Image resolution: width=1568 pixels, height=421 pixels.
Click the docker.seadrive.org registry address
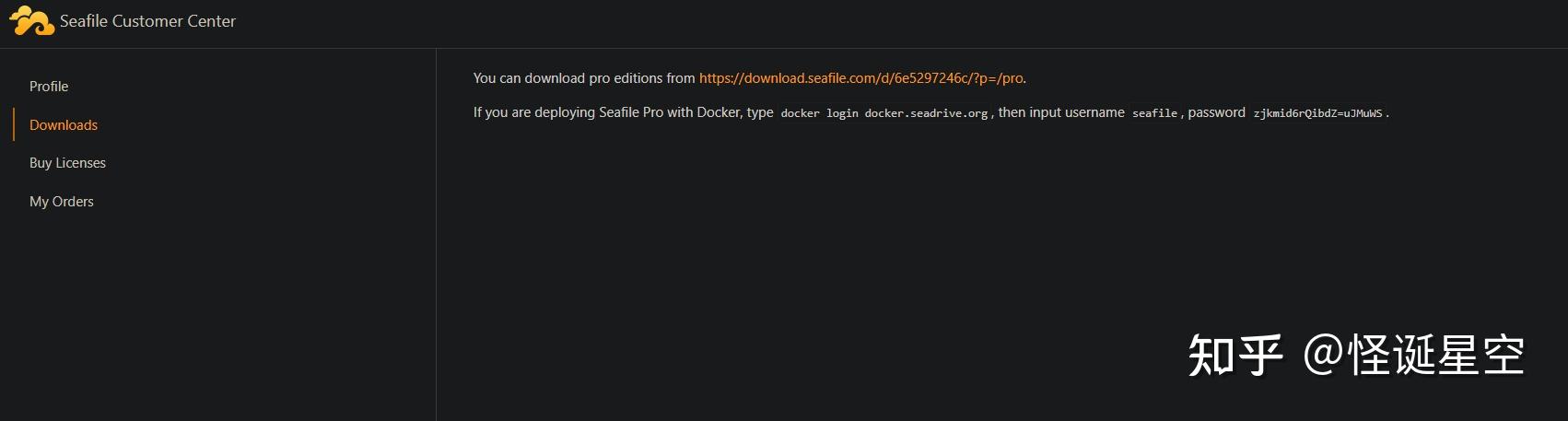926,113
